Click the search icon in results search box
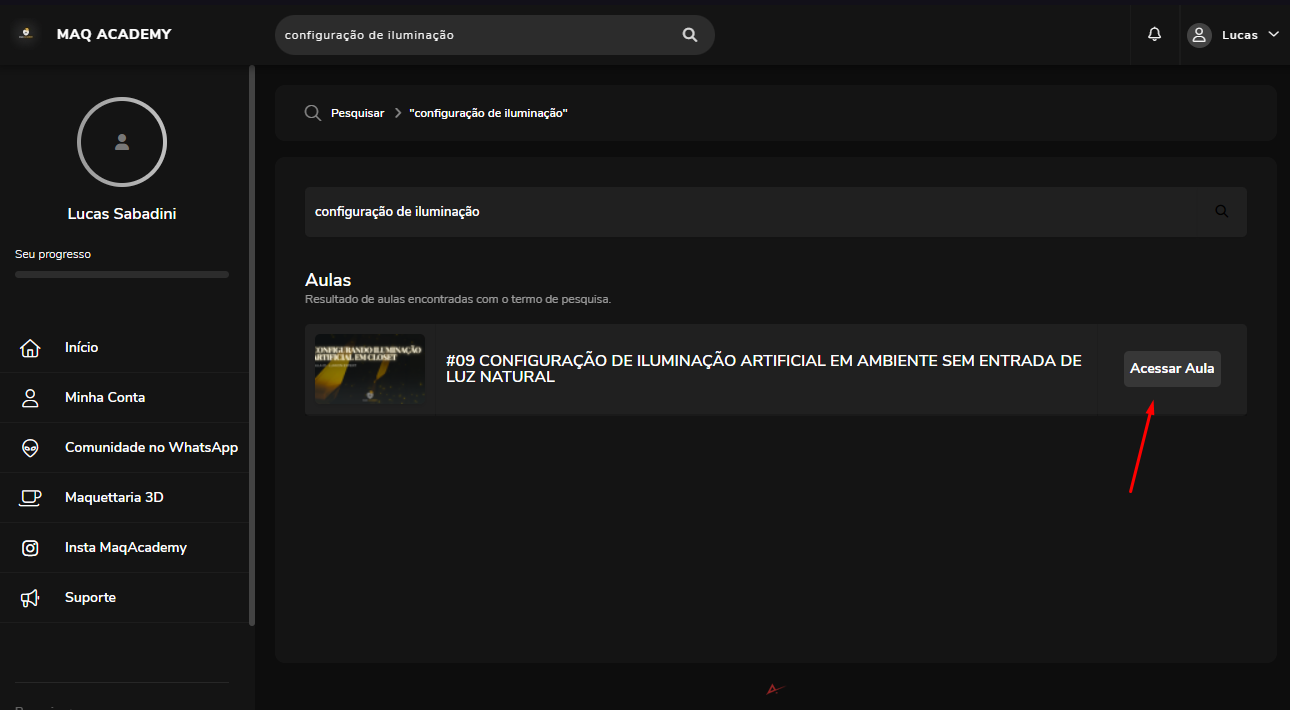The height and width of the screenshot is (710, 1290). pyautogui.click(x=1221, y=212)
